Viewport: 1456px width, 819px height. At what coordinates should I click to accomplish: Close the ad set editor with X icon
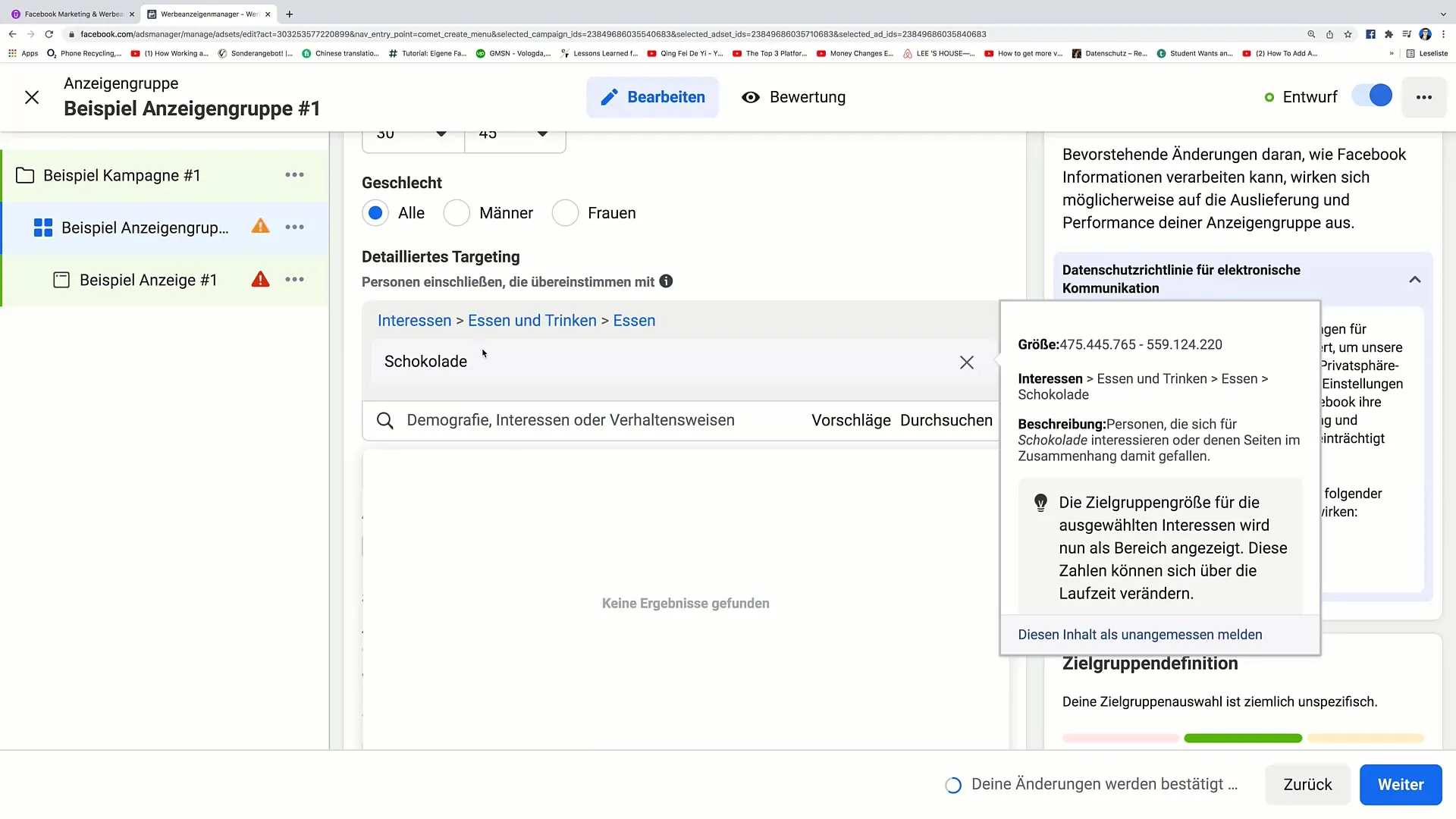click(32, 97)
